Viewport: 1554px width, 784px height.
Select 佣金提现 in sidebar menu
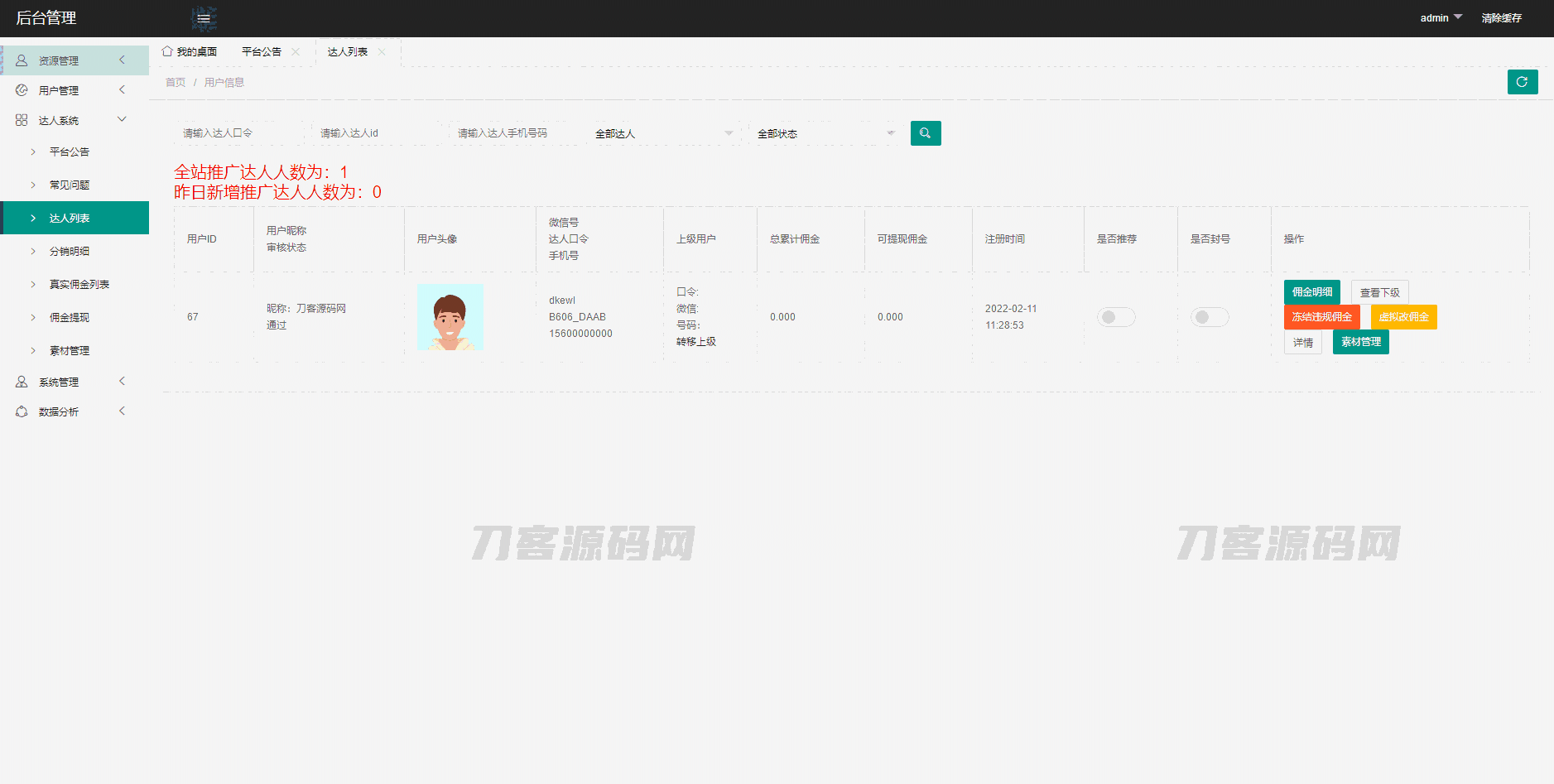pos(70,317)
